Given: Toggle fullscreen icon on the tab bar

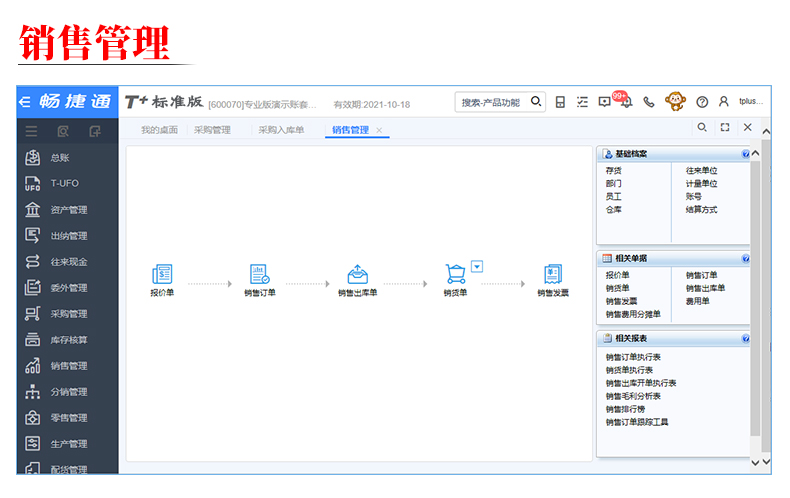Looking at the screenshot, I should tap(725, 128).
